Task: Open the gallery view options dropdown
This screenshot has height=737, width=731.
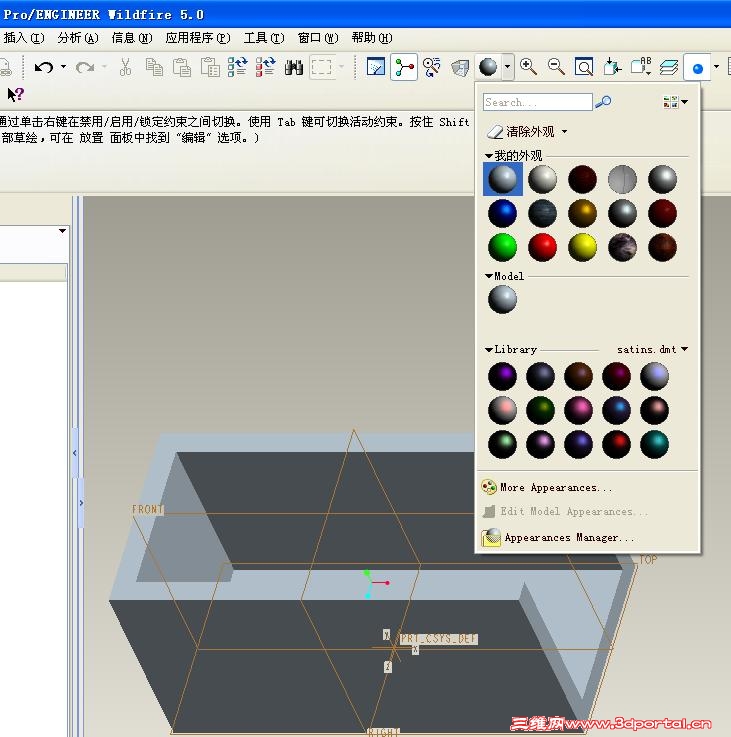Action: tap(675, 102)
